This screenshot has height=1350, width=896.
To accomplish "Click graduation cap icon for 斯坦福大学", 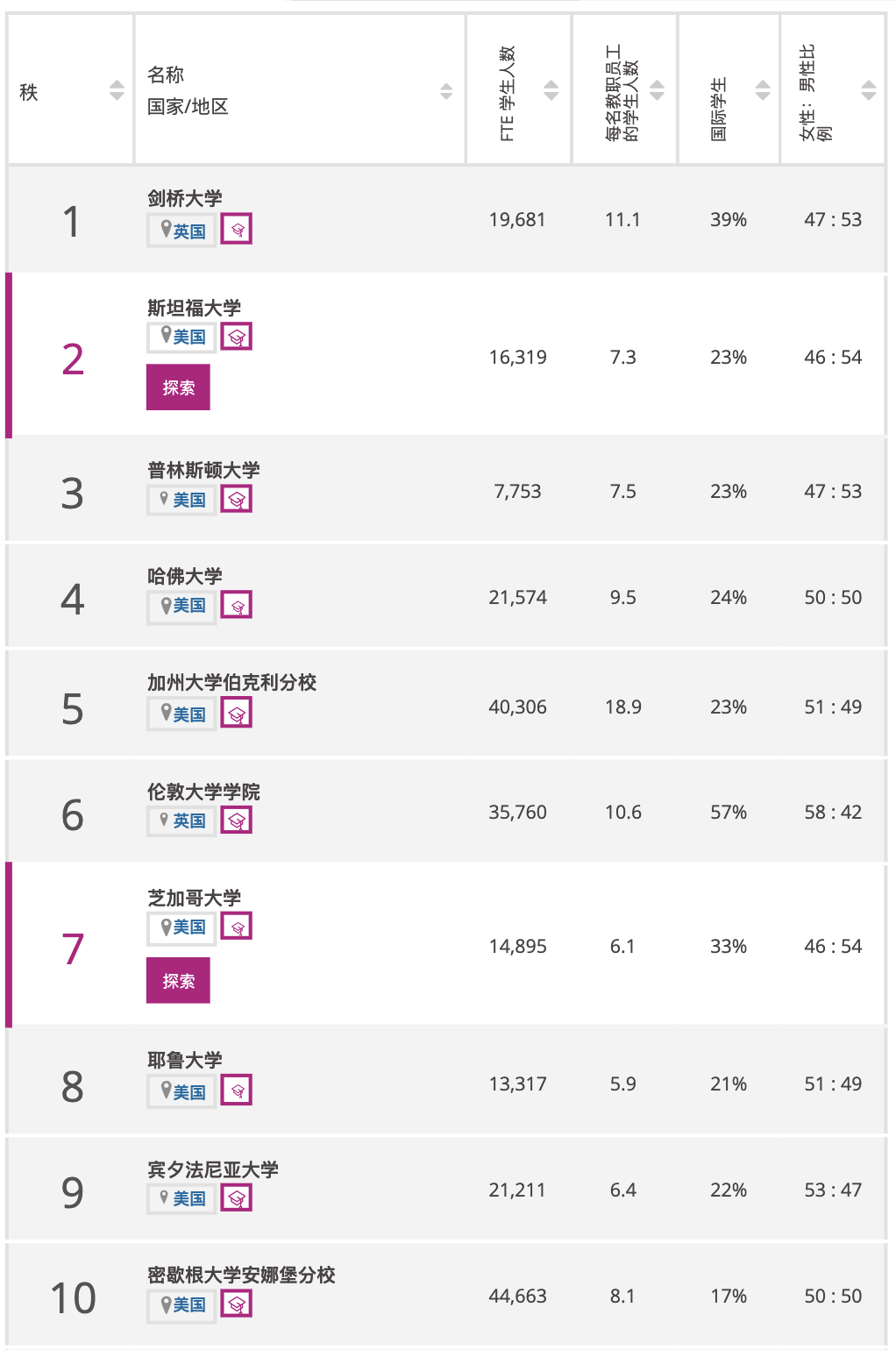I will [x=236, y=337].
